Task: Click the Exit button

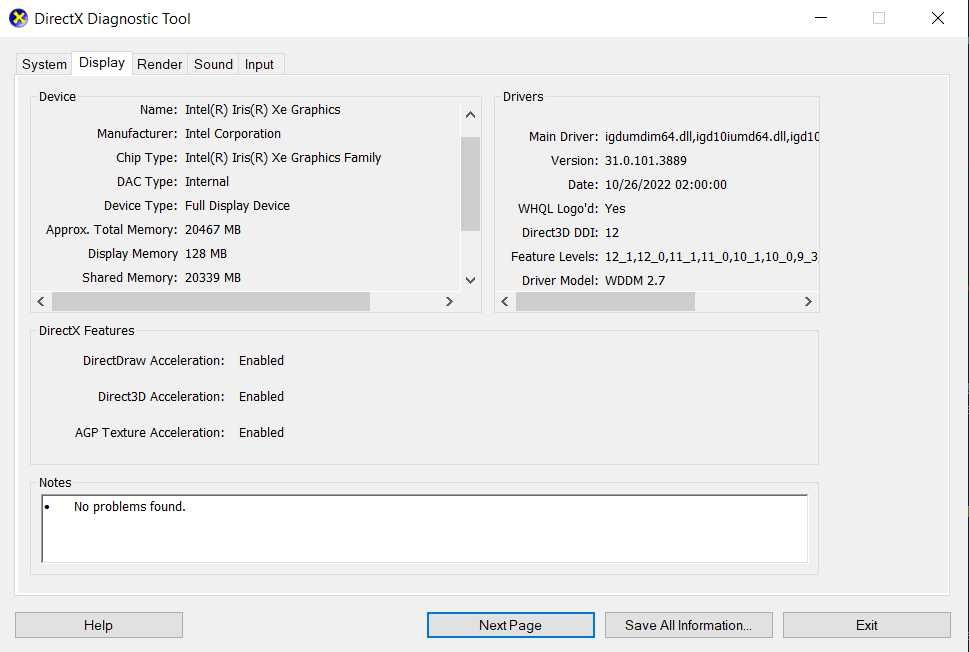Action: point(866,625)
